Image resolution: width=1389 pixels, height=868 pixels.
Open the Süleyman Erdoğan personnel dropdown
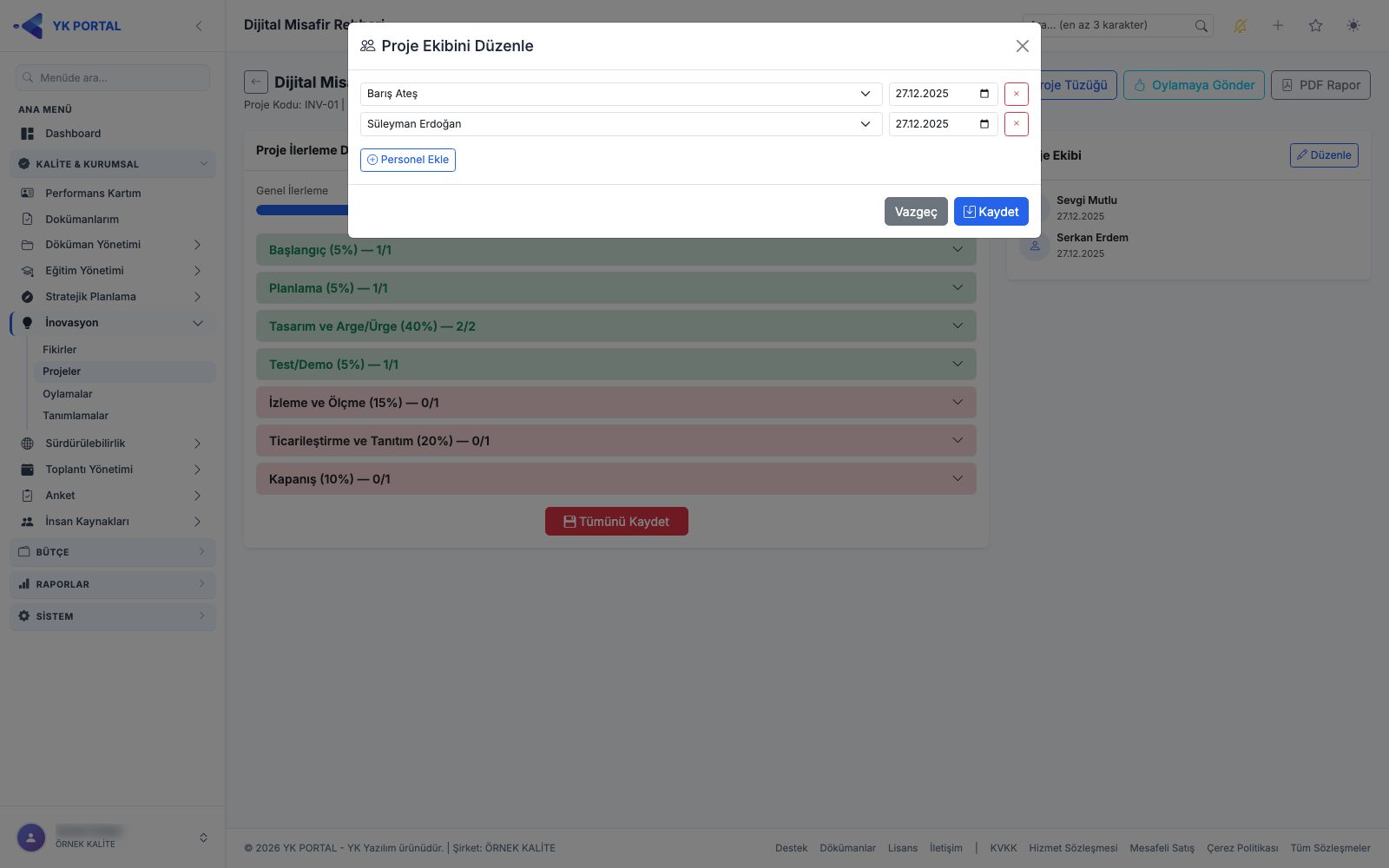621,124
